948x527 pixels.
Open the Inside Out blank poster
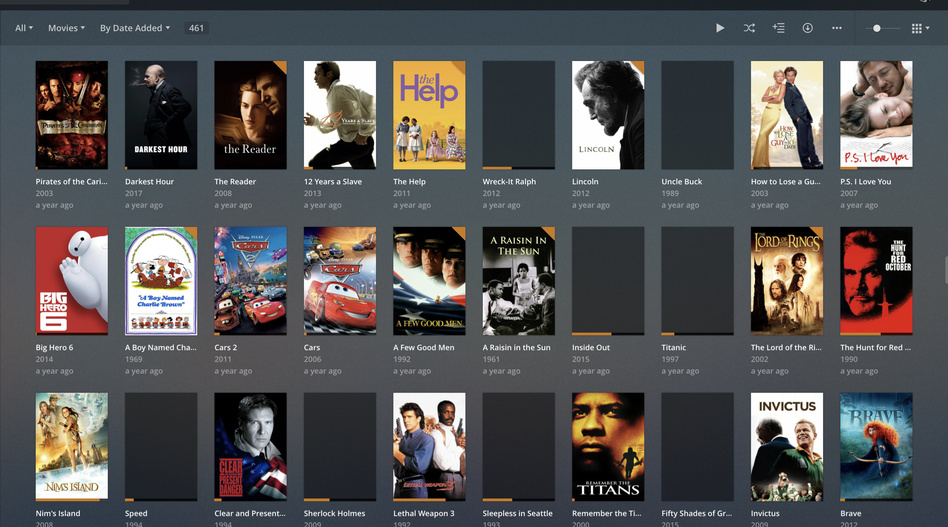tap(608, 281)
